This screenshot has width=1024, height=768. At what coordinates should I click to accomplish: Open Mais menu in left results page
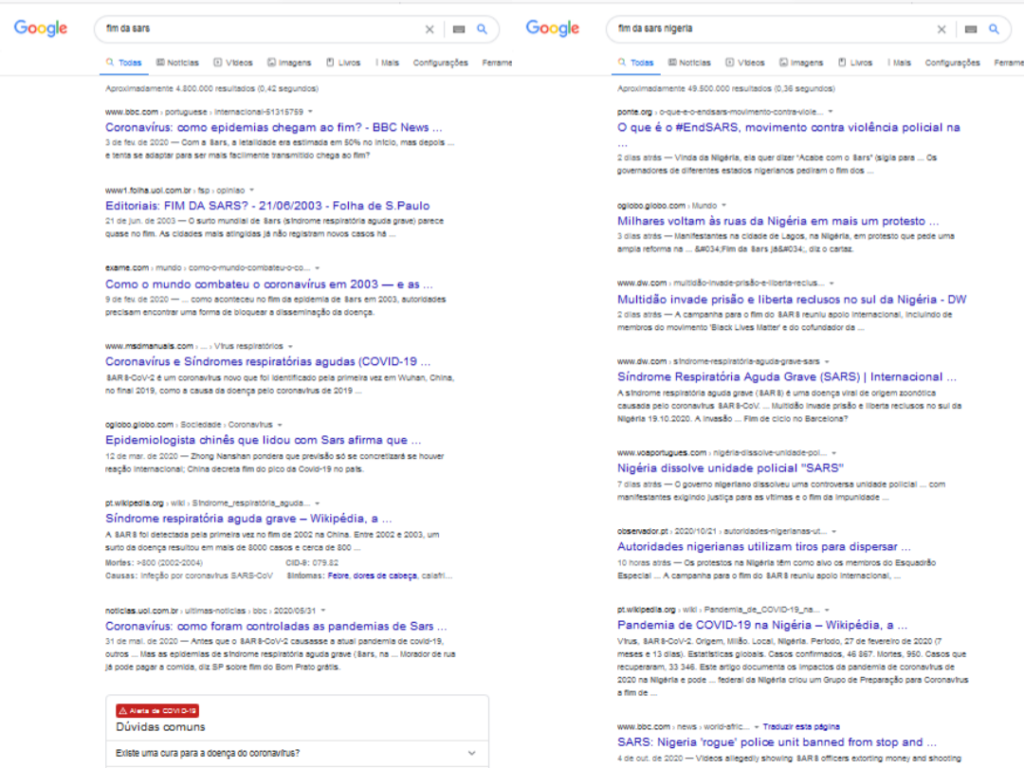tap(387, 63)
